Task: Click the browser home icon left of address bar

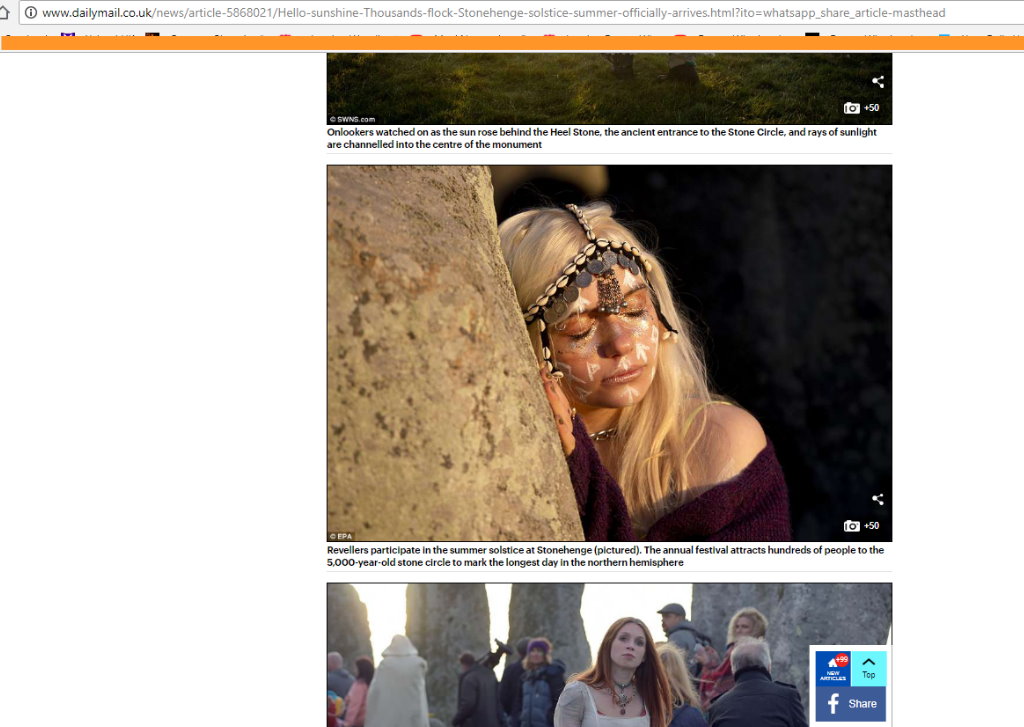Action: click(4, 13)
